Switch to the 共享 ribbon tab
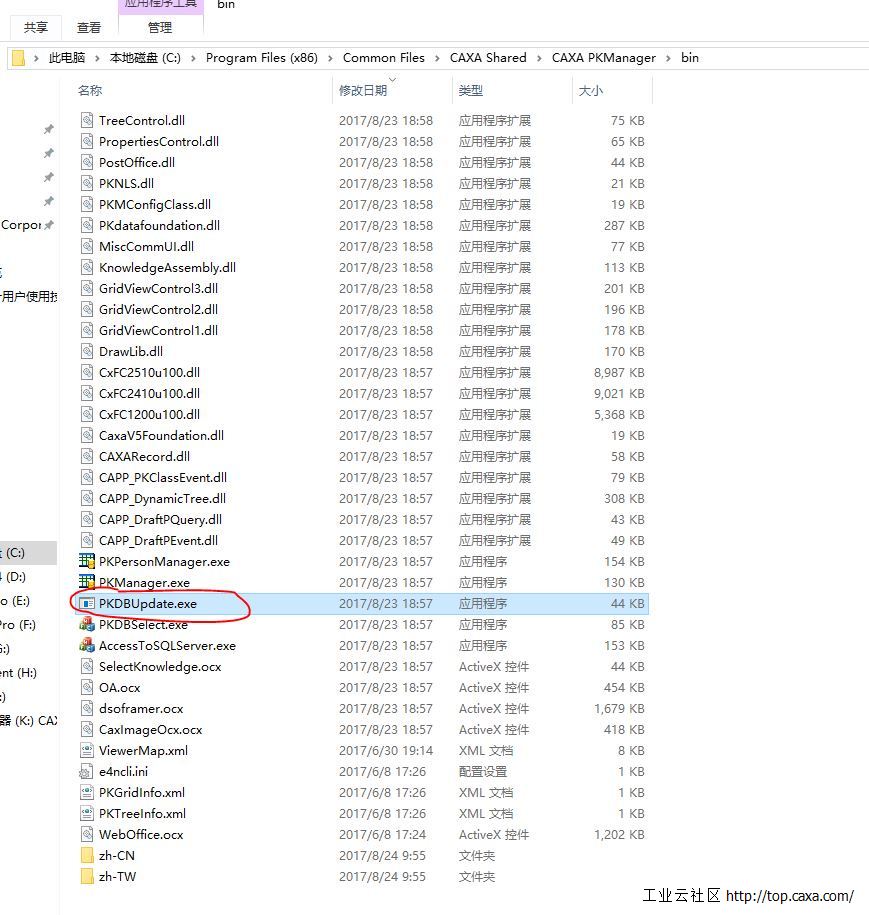Screen dimensions: 869x915 click(x=36, y=28)
